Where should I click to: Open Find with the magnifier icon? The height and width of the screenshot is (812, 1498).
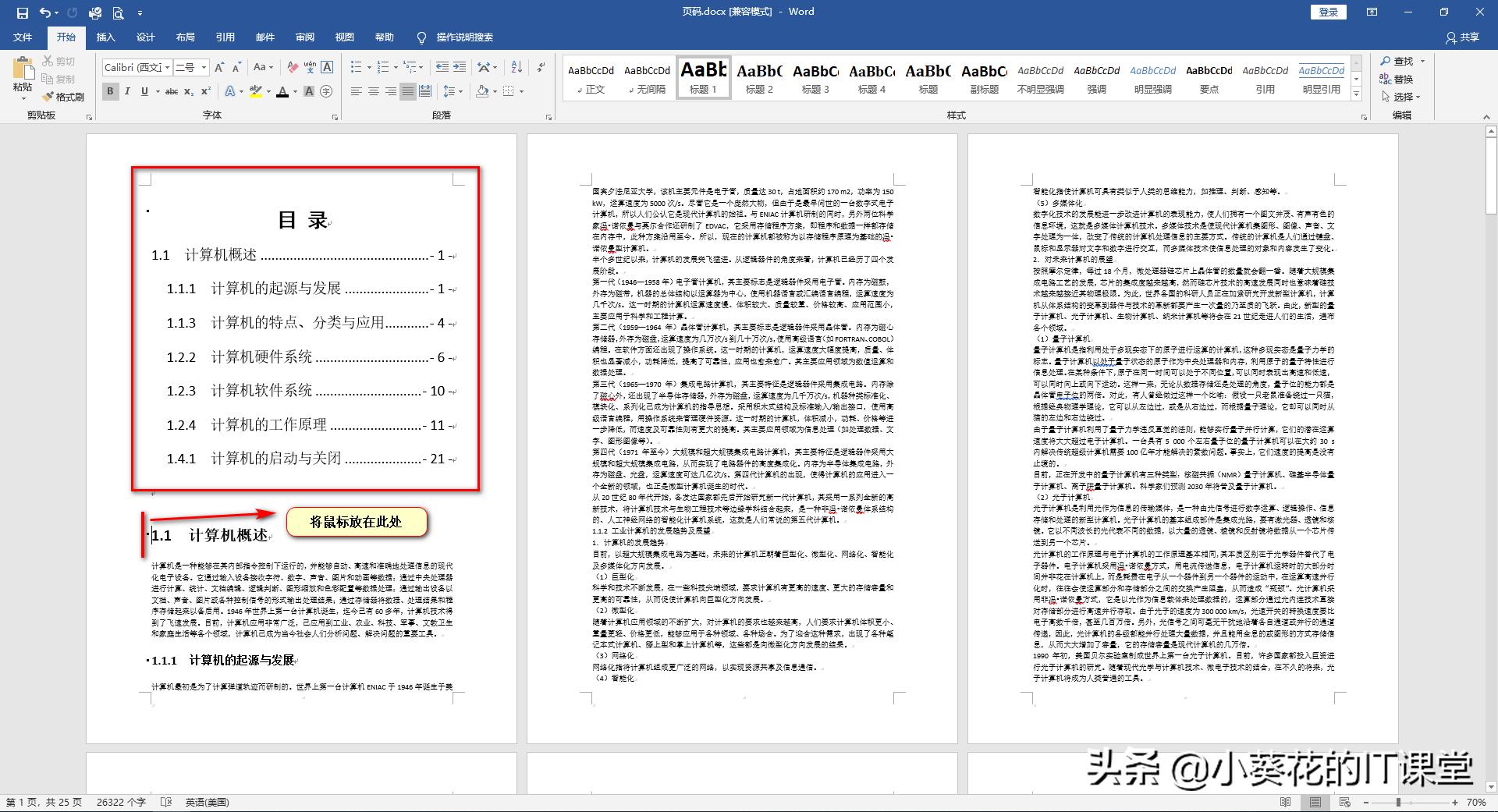pos(1395,60)
